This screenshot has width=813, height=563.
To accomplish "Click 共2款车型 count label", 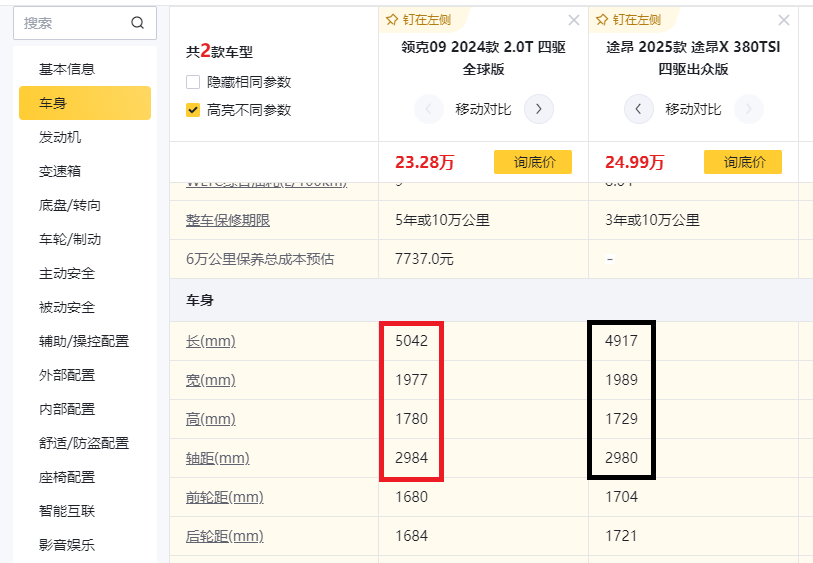I will [219, 51].
